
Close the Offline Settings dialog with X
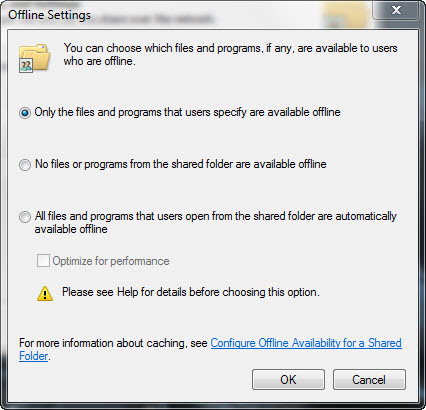point(396,10)
